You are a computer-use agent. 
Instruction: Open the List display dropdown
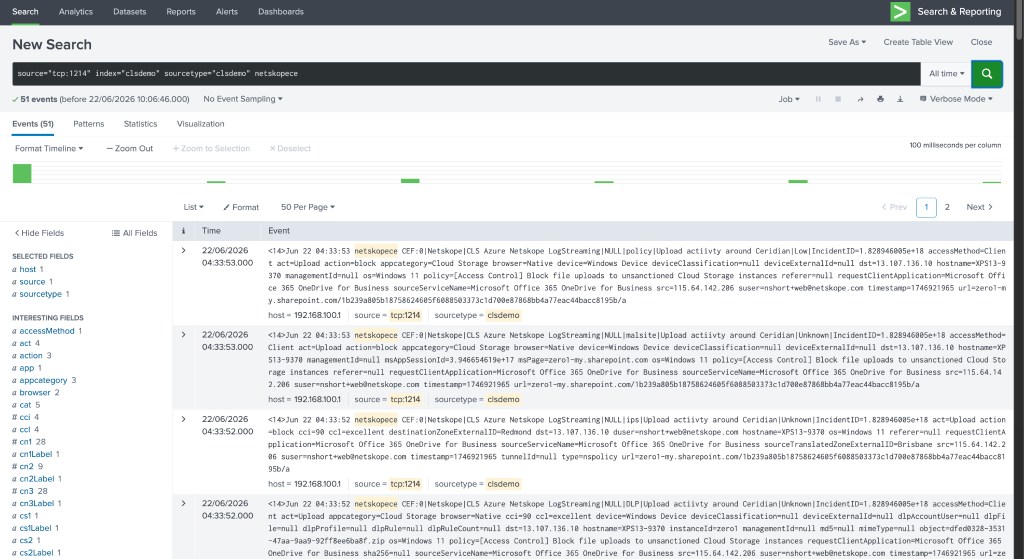pos(193,207)
